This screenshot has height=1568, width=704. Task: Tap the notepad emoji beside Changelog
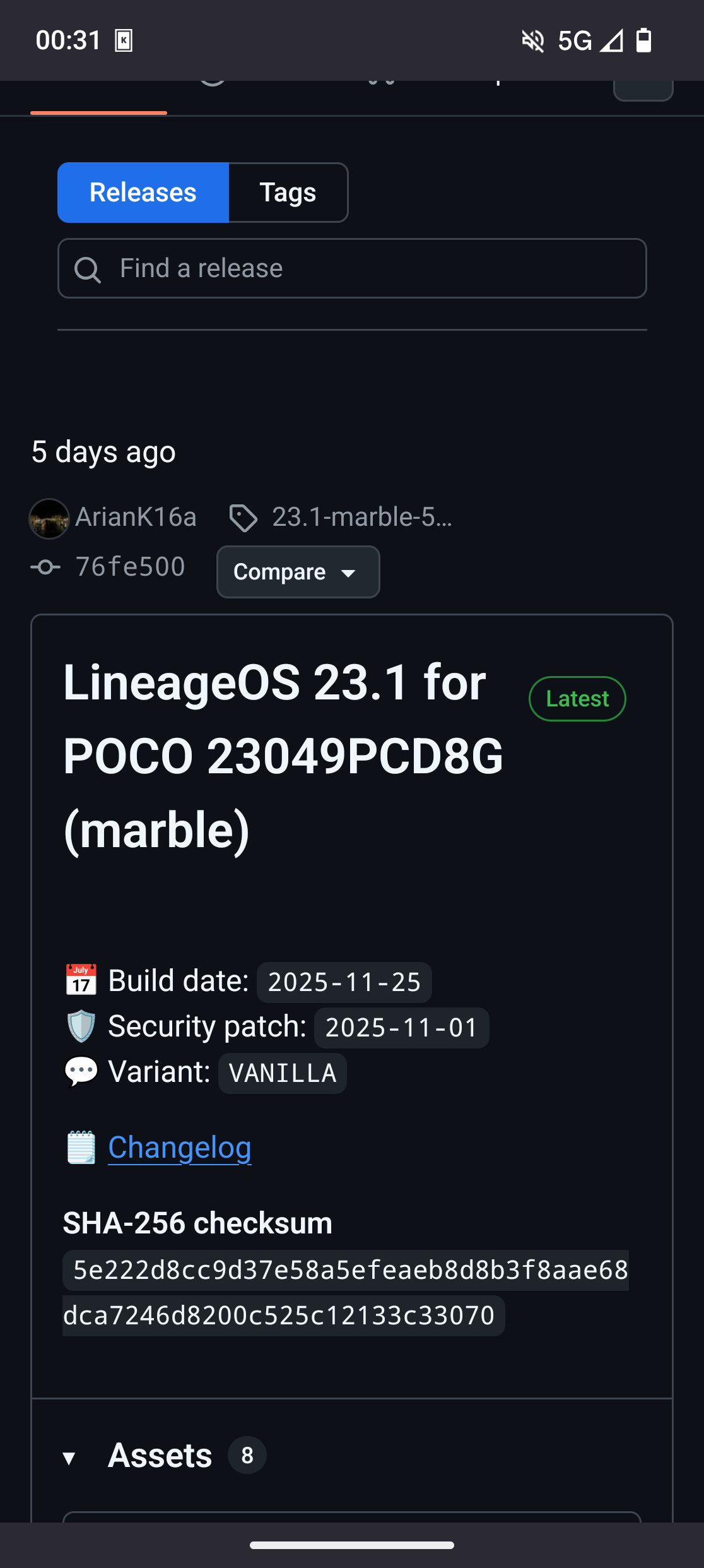(x=81, y=1148)
